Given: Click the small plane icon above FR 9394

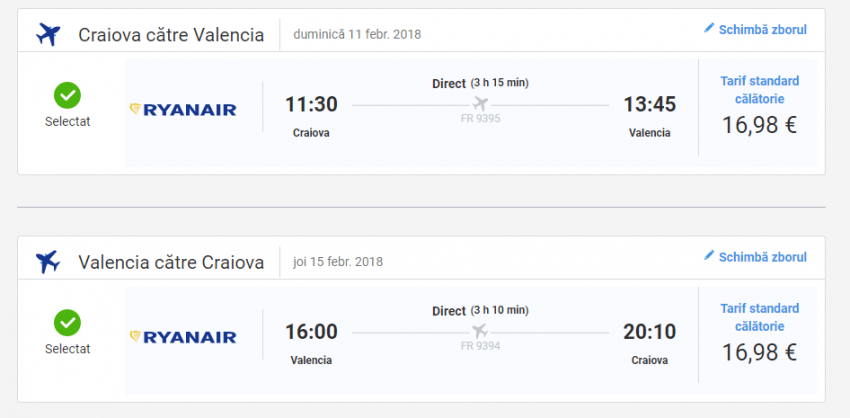Looking at the screenshot, I should click(480, 330).
